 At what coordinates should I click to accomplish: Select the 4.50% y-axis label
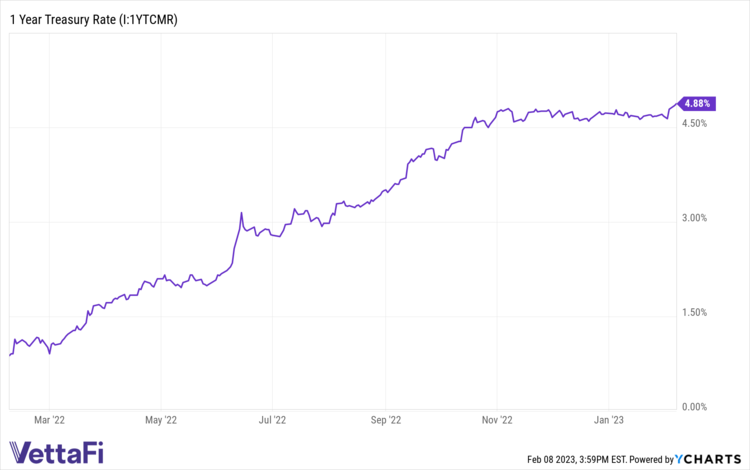click(694, 123)
